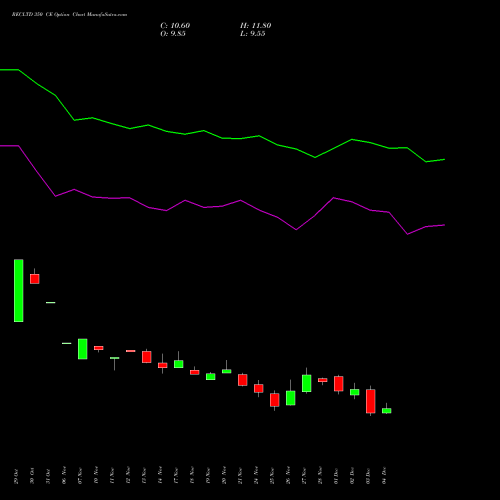
Task: Click the 28 Nov date label
Action: [320, 475]
